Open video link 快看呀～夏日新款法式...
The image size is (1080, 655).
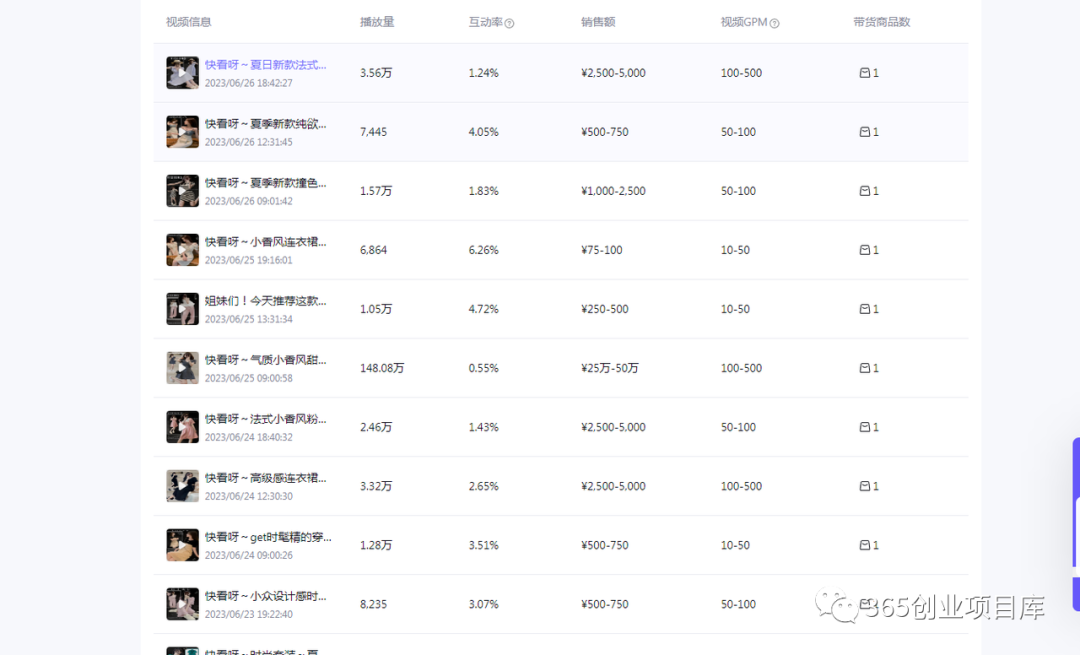tap(265, 65)
